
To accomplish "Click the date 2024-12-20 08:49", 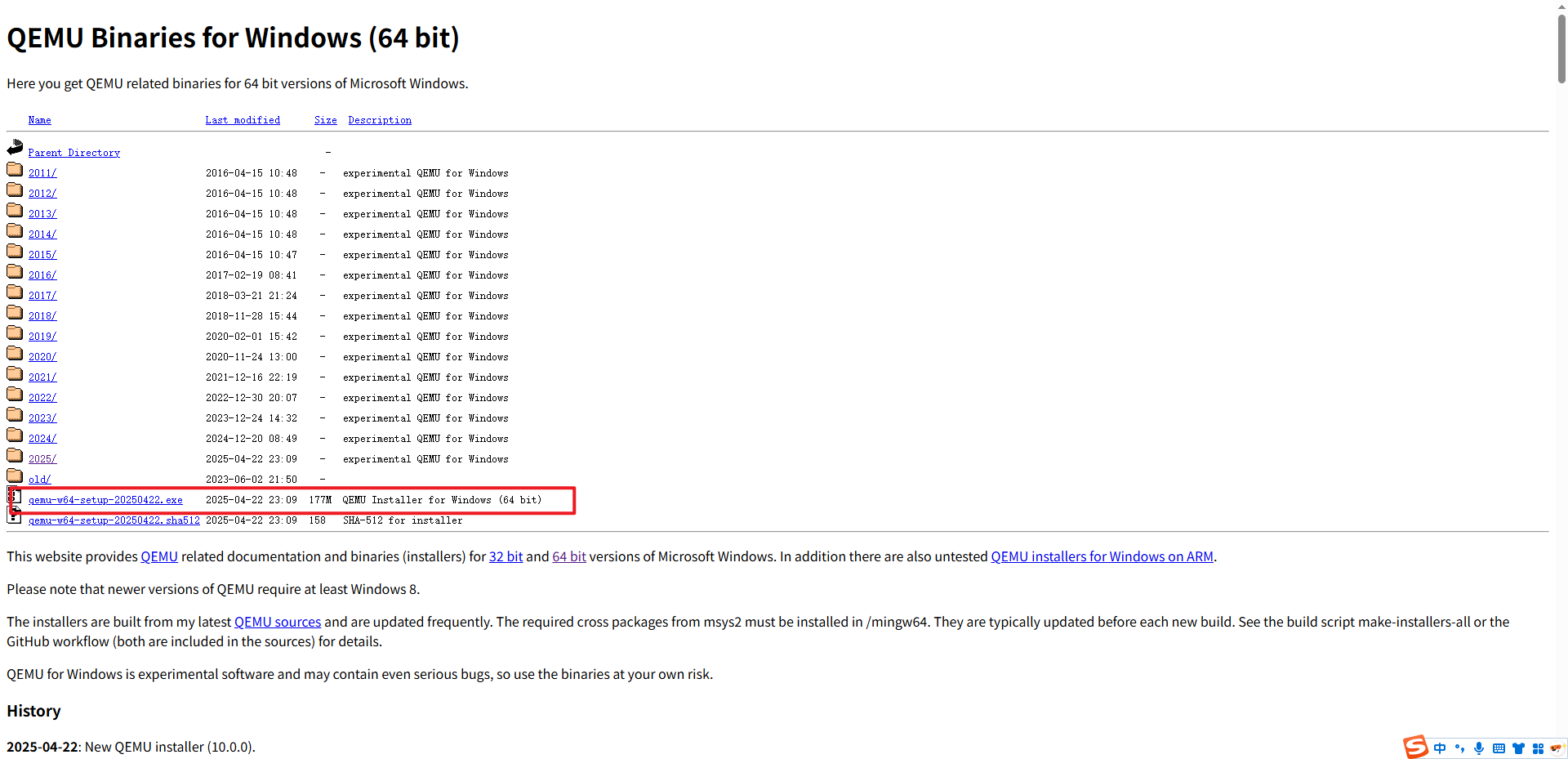I will [252, 439].
